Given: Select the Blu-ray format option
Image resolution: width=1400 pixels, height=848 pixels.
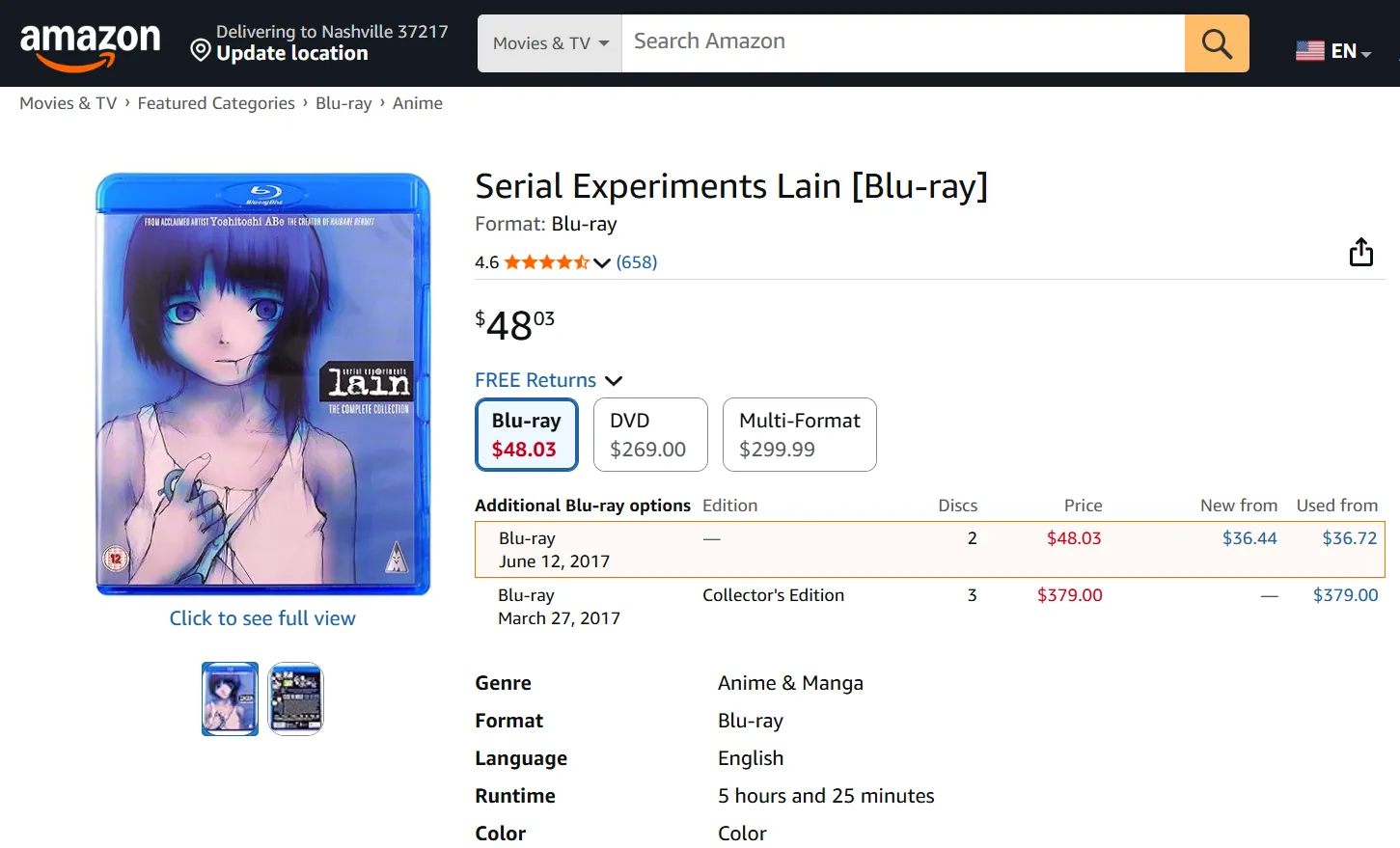Looking at the screenshot, I should click(526, 434).
